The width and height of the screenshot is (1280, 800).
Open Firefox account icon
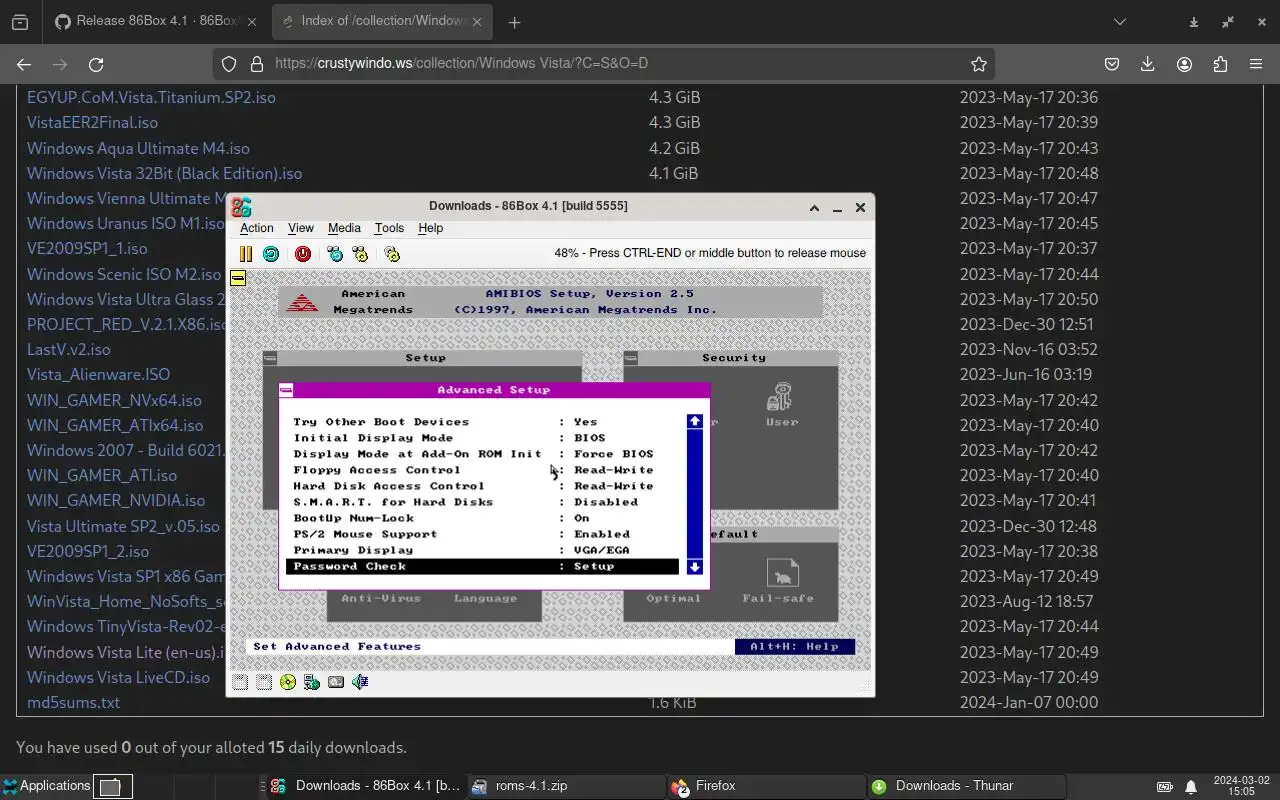1184,64
